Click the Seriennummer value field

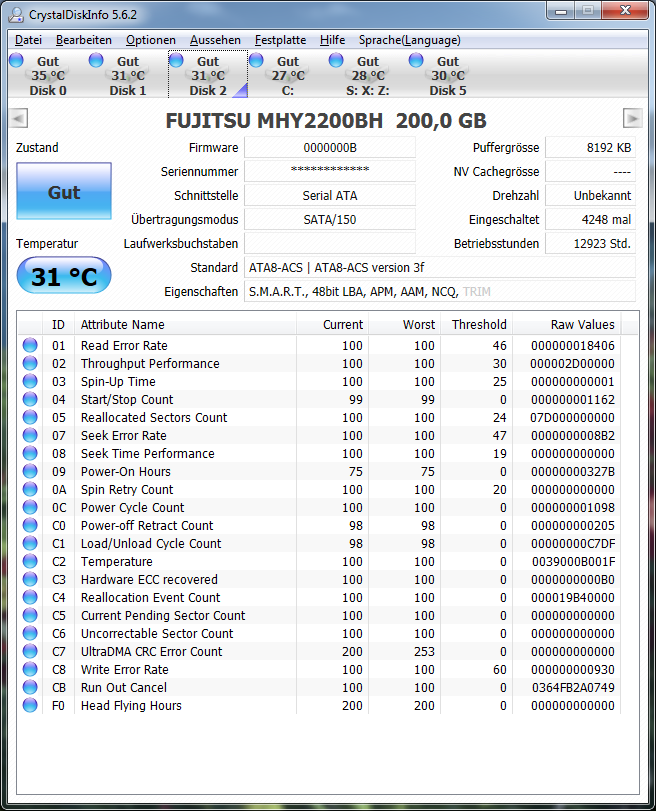coord(330,171)
